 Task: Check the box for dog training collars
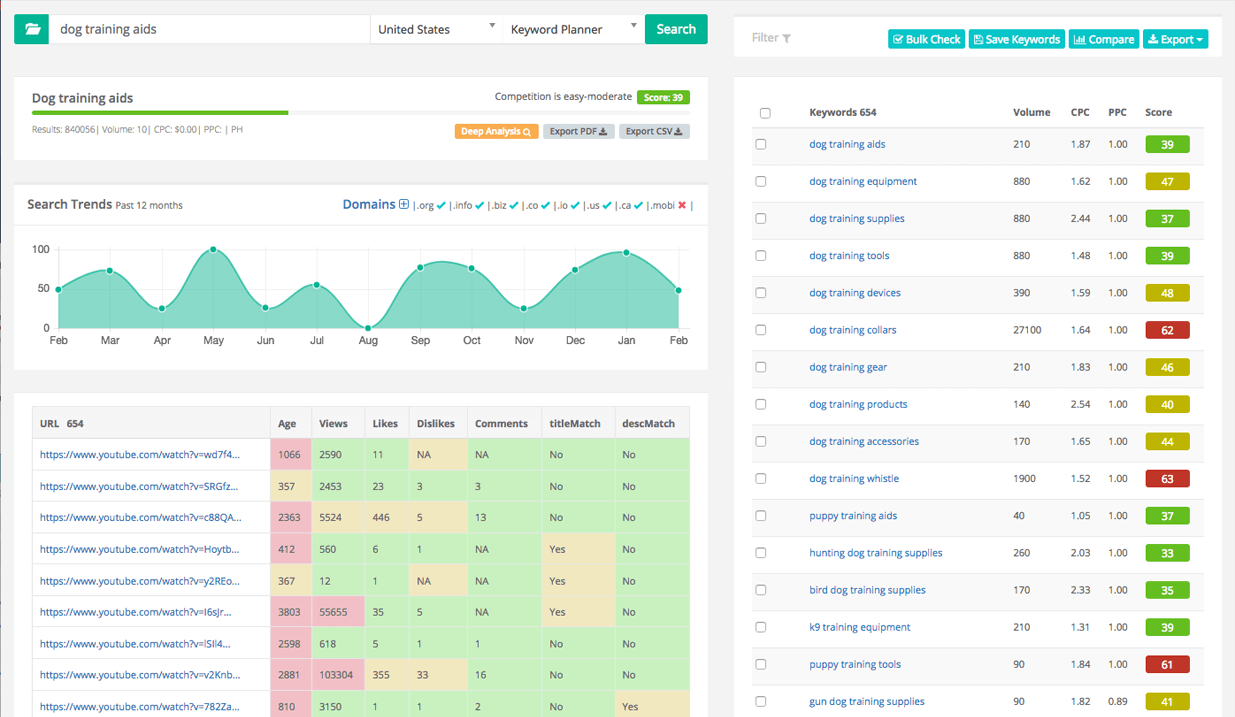pos(761,330)
